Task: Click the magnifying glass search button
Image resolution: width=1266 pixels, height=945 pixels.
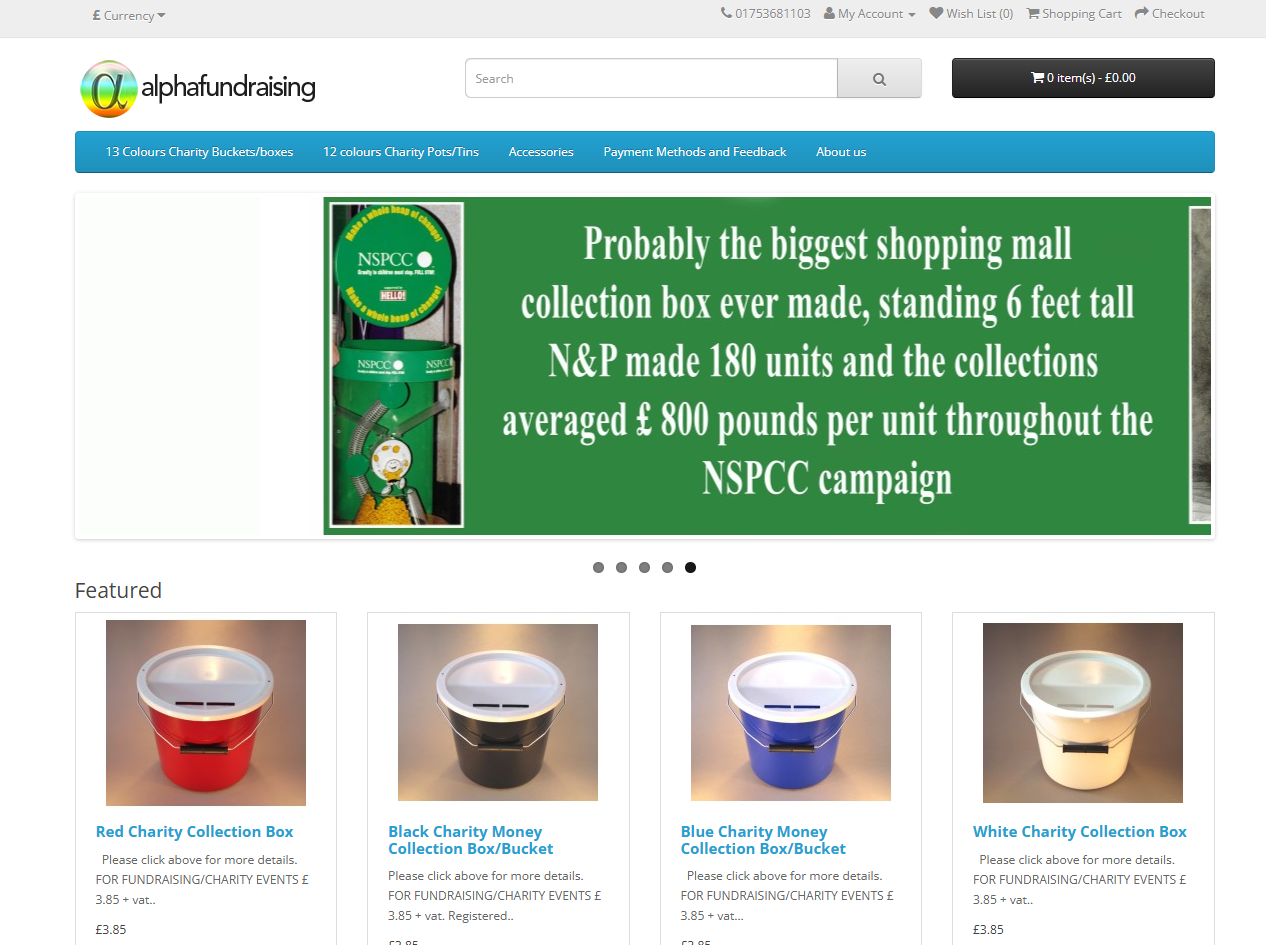Action: pyautogui.click(x=879, y=78)
